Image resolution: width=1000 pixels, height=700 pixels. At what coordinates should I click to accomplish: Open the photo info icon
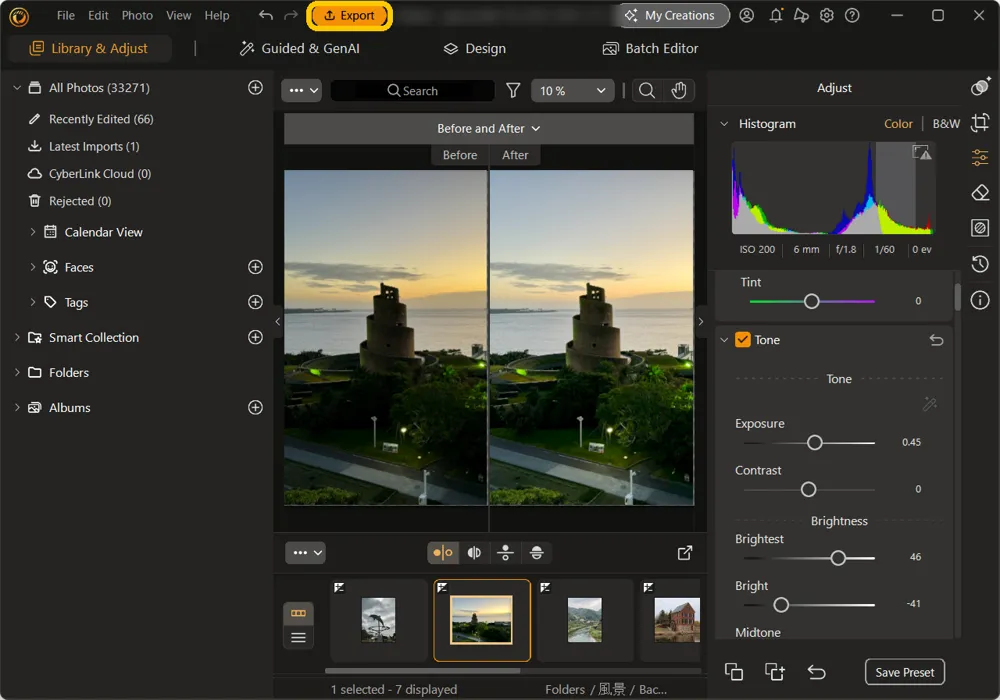[x=980, y=300]
